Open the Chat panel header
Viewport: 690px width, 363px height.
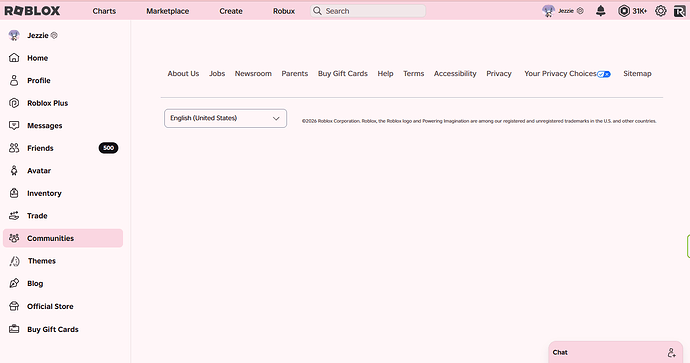[x=615, y=352]
